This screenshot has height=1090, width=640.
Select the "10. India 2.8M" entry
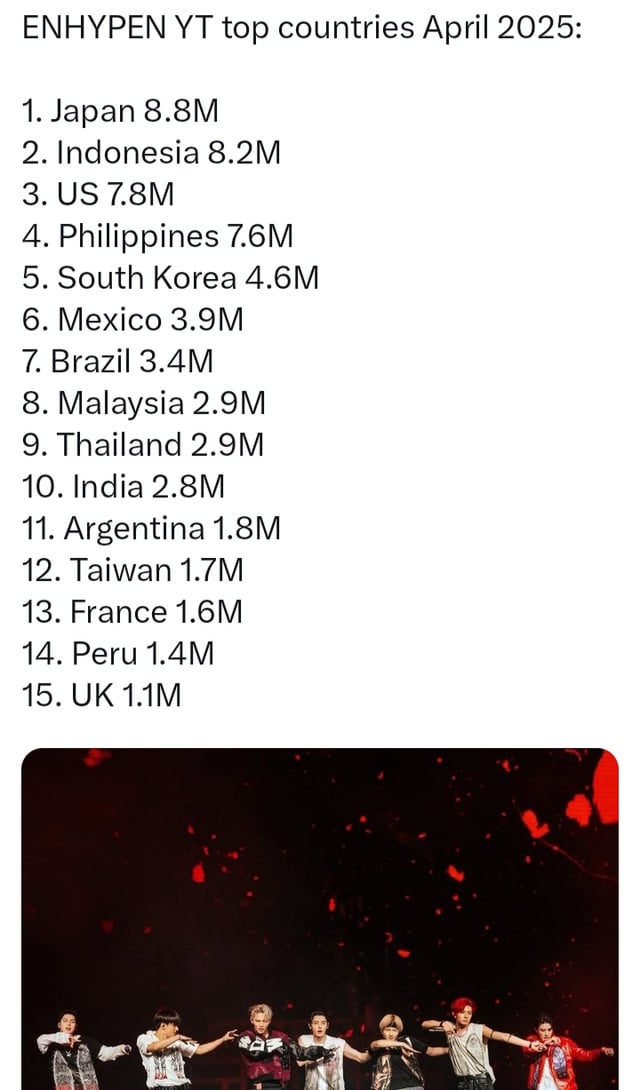pyautogui.click(x=123, y=486)
